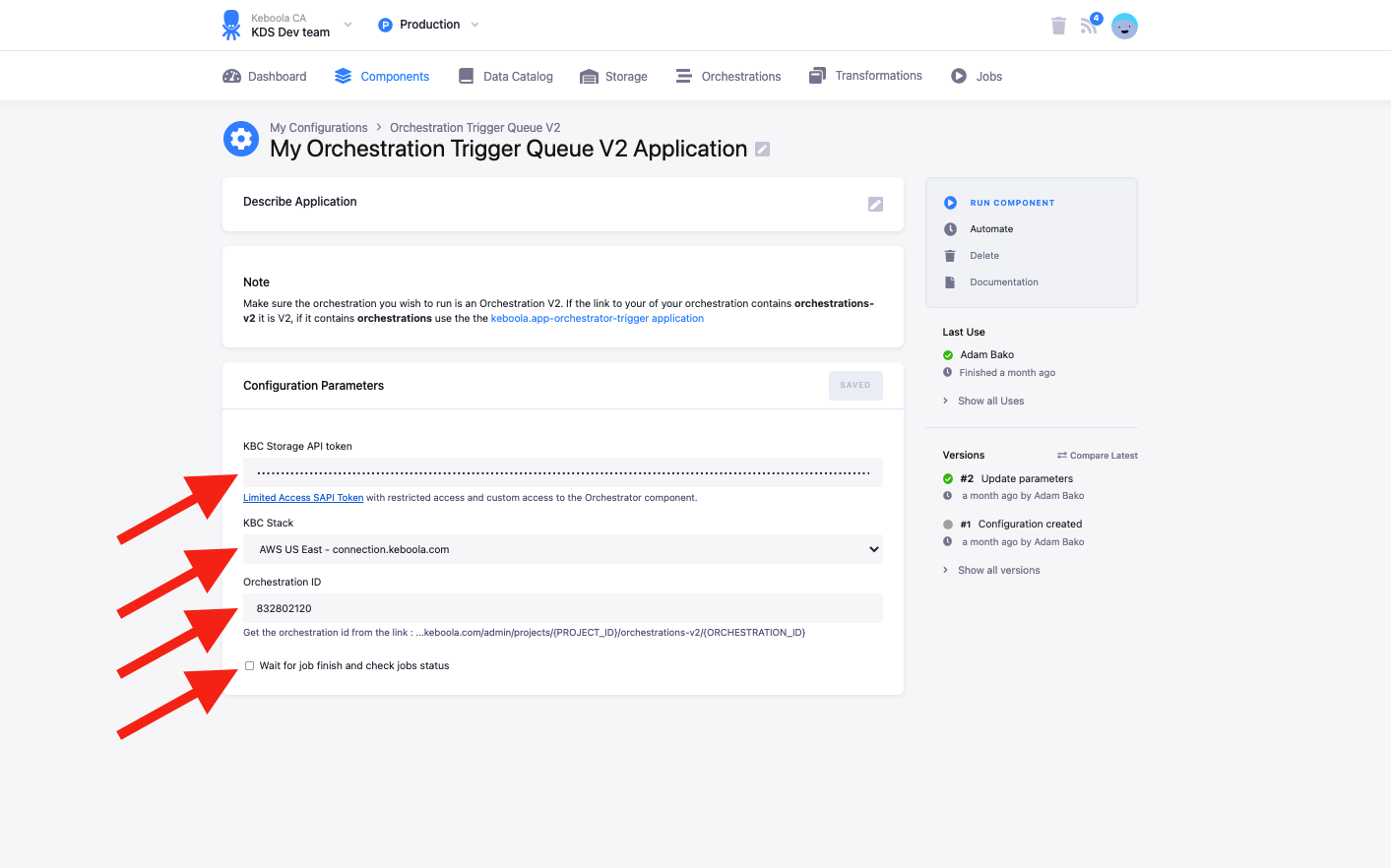Click Adam Bako under Last Use
Viewport: 1391px width, 868px height.
[987, 355]
